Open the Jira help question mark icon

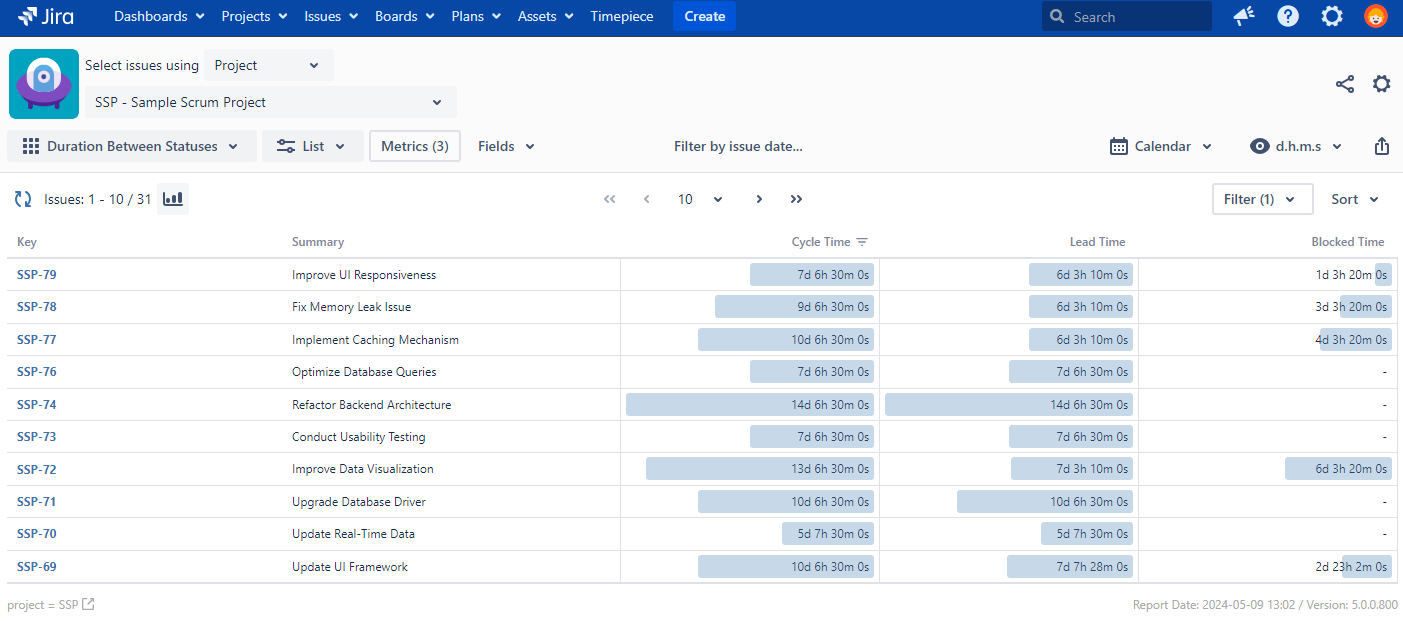point(1288,16)
